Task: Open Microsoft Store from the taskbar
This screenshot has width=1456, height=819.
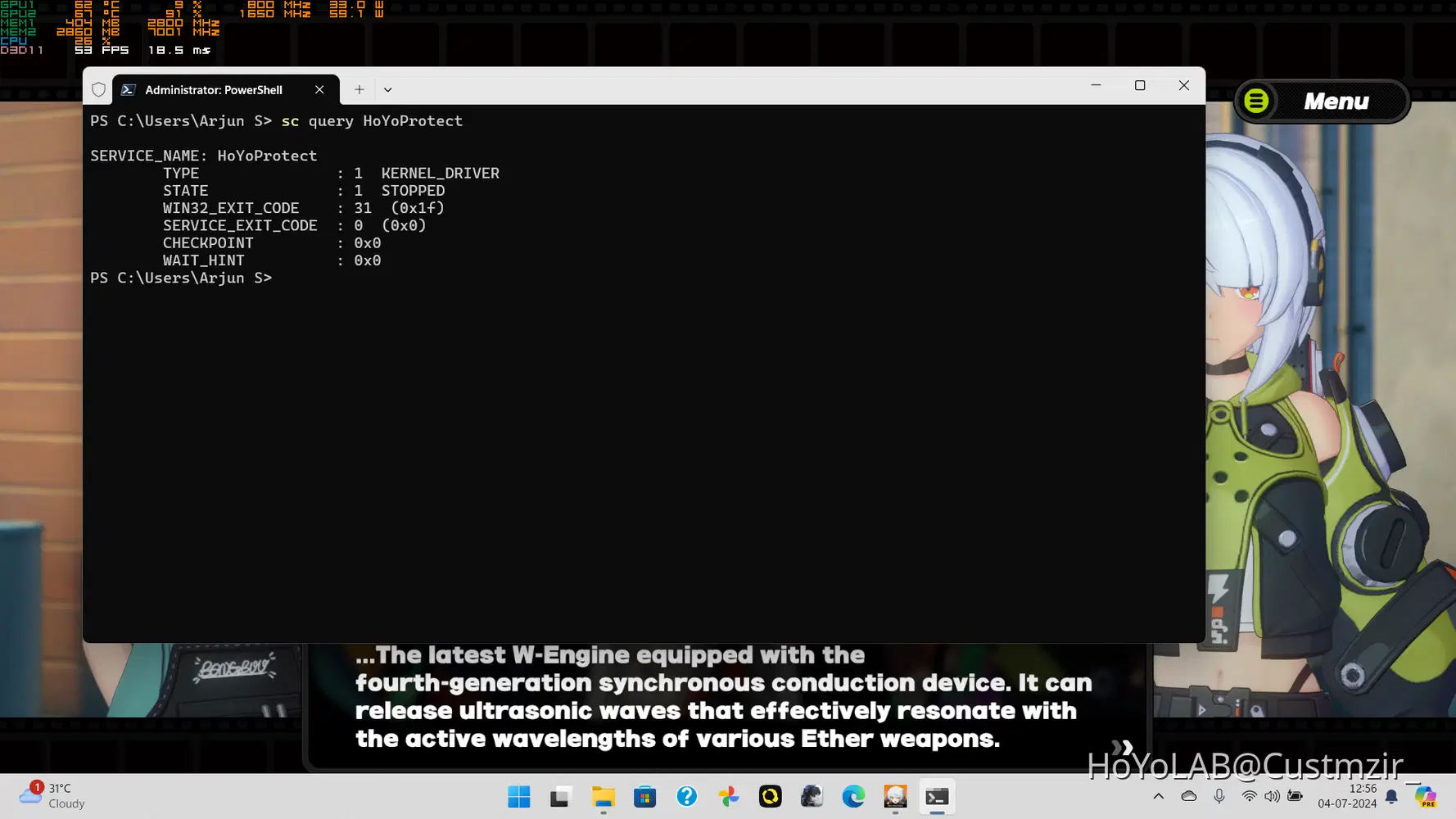Action: point(645,797)
